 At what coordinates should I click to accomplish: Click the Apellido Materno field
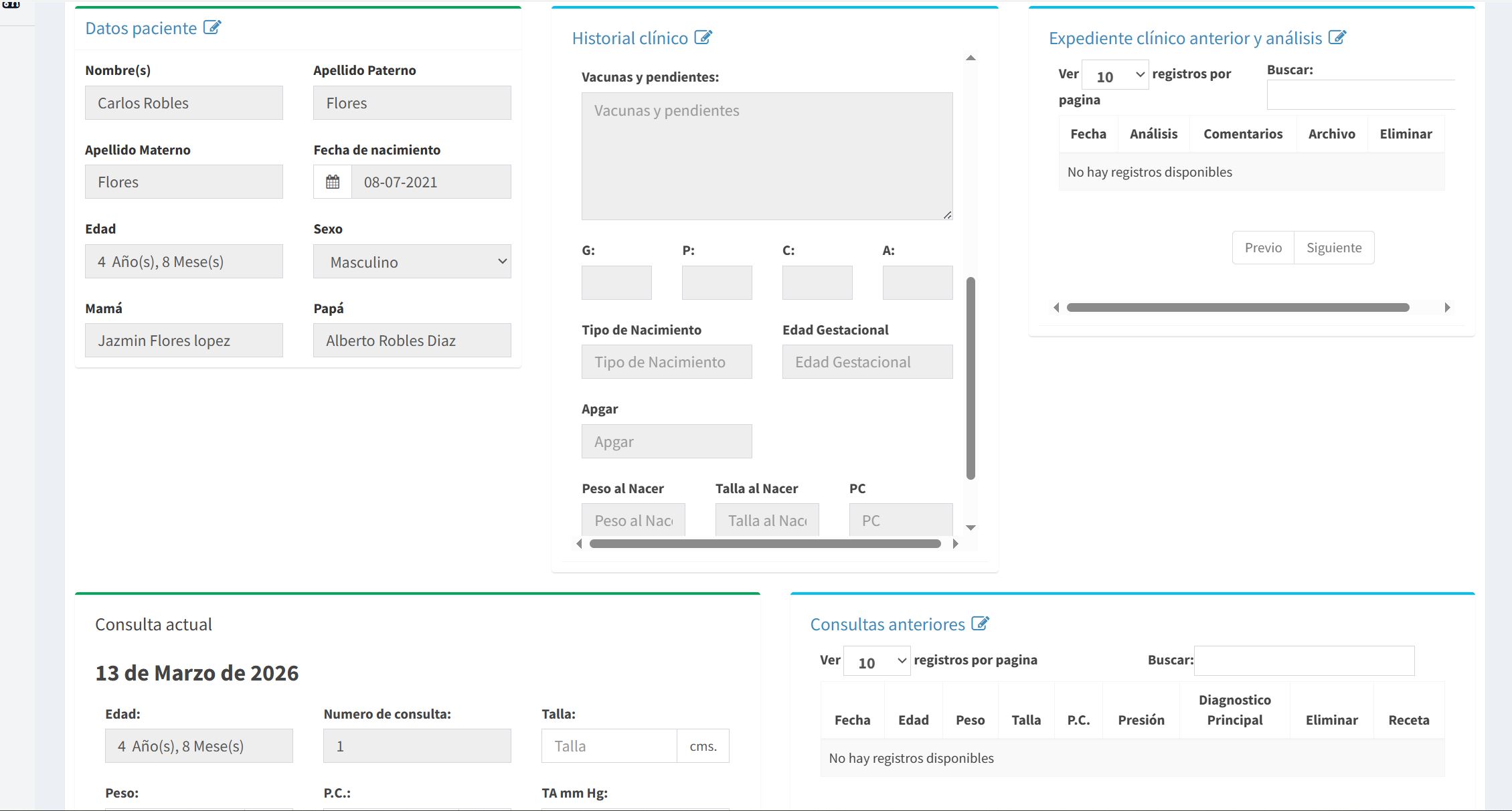184,181
